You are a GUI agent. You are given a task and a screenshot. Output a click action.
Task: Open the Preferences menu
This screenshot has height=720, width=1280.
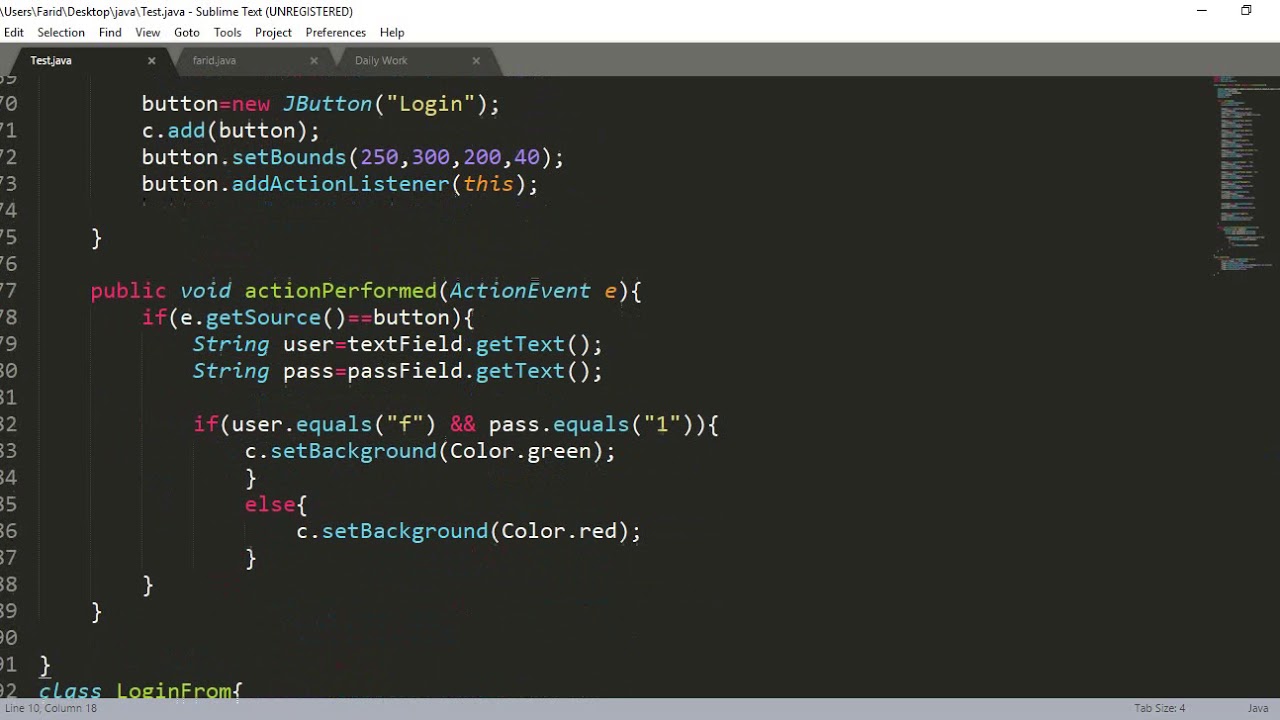point(336,32)
